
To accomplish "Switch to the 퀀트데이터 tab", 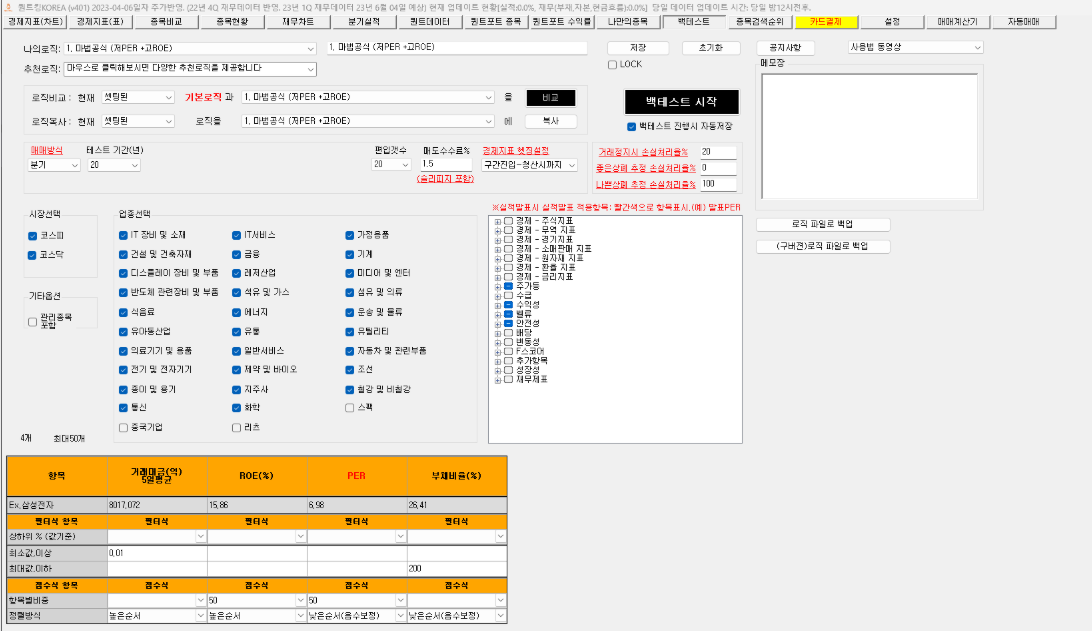I will point(429,22).
